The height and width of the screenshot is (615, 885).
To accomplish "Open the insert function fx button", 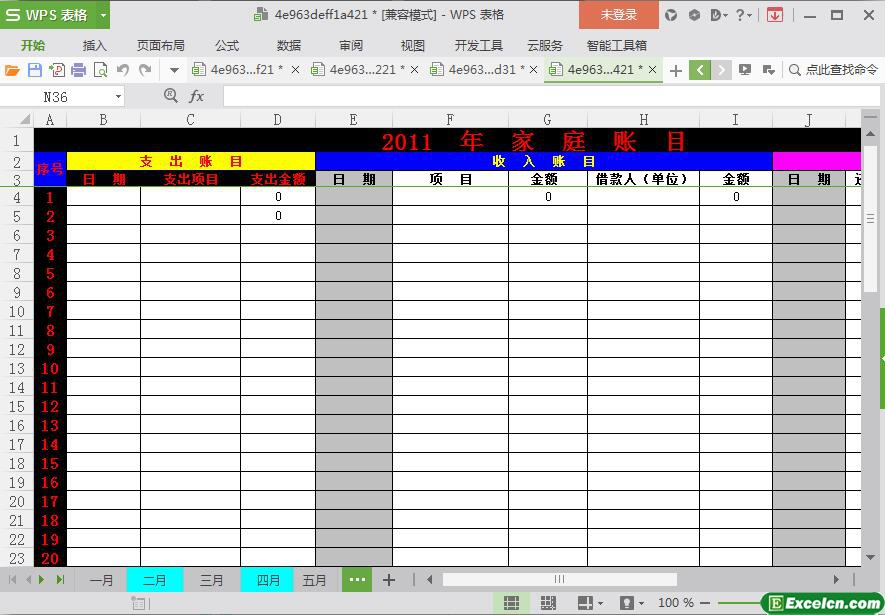I will (x=196, y=96).
